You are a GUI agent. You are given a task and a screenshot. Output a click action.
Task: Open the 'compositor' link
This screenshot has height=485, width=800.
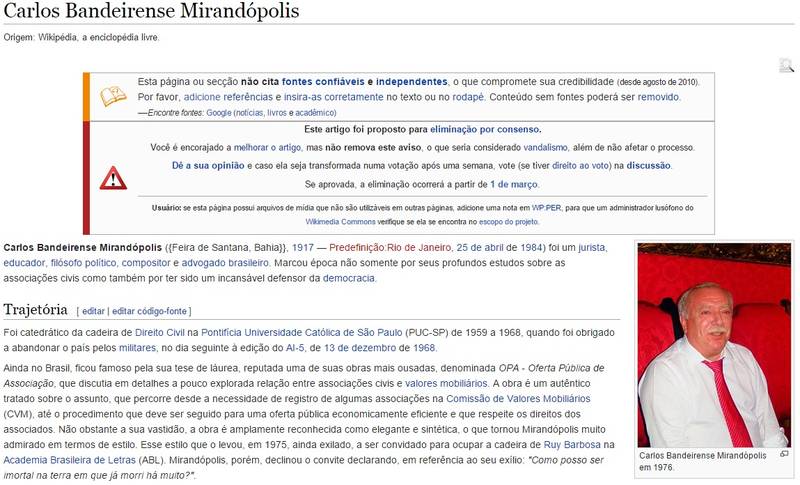[x=145, y=263]
